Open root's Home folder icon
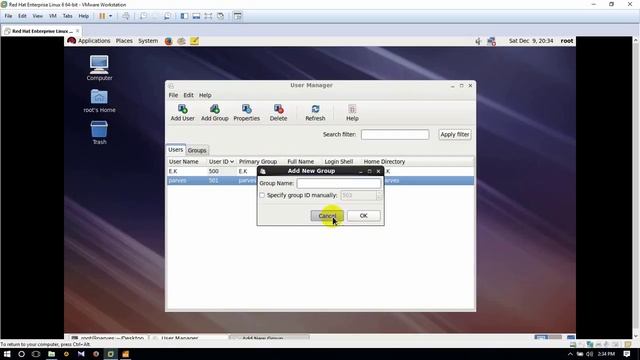The width and height of the screenshot is (640, 360). click(x=99, y=101)
